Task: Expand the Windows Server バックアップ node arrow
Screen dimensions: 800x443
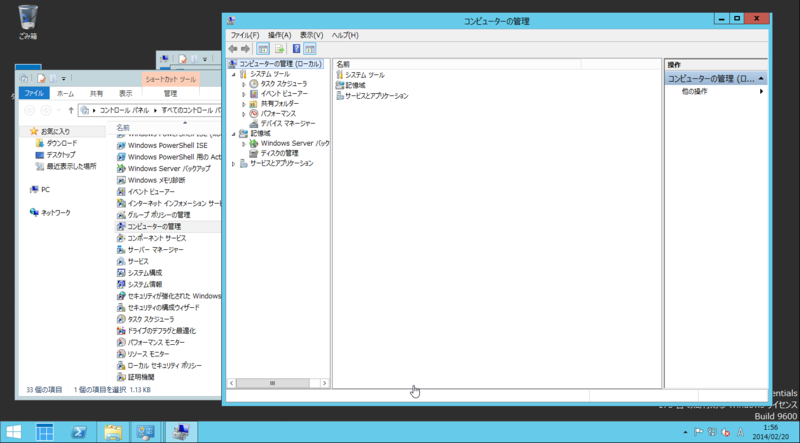Action: (x=244, y=144)
